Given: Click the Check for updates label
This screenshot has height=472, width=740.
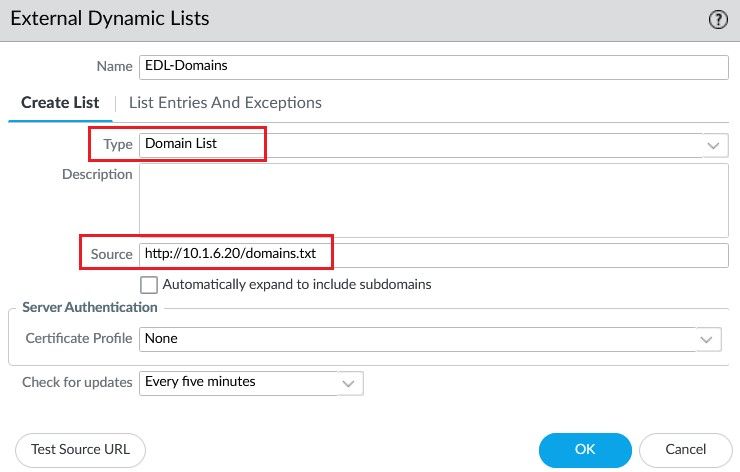Looking at the screenshot, I should click(x=77, y=382).
